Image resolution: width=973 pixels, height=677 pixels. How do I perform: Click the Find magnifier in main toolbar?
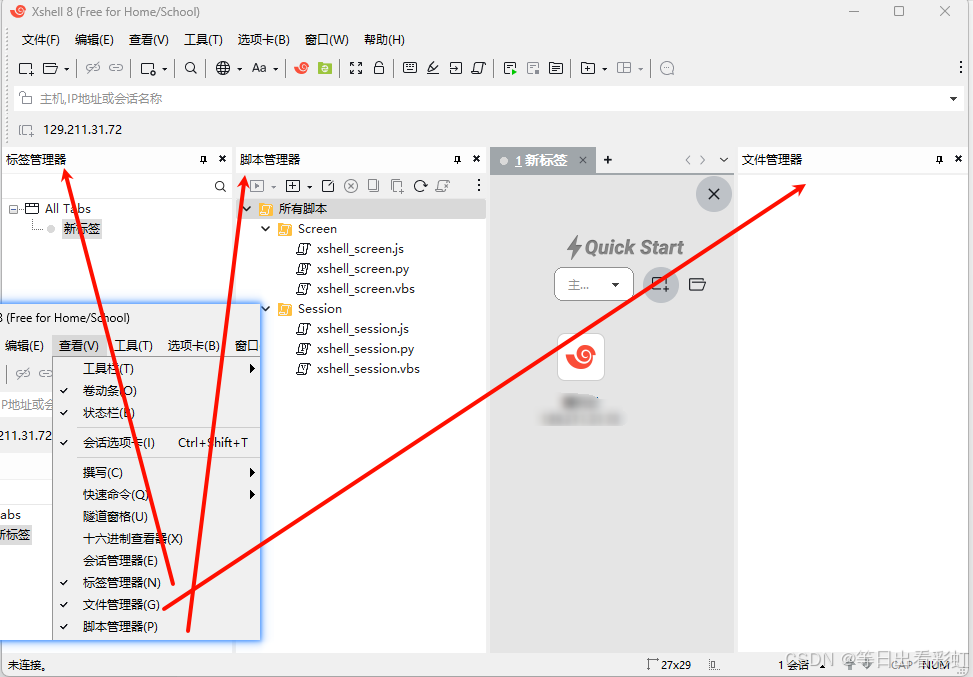191,68
